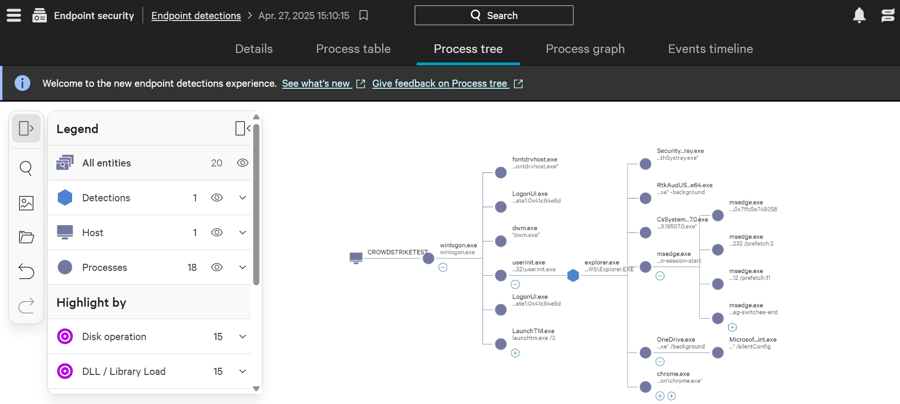Collapse children of userinit.exe
Viewport: 900px width, 404px height.
pos(515,285)
